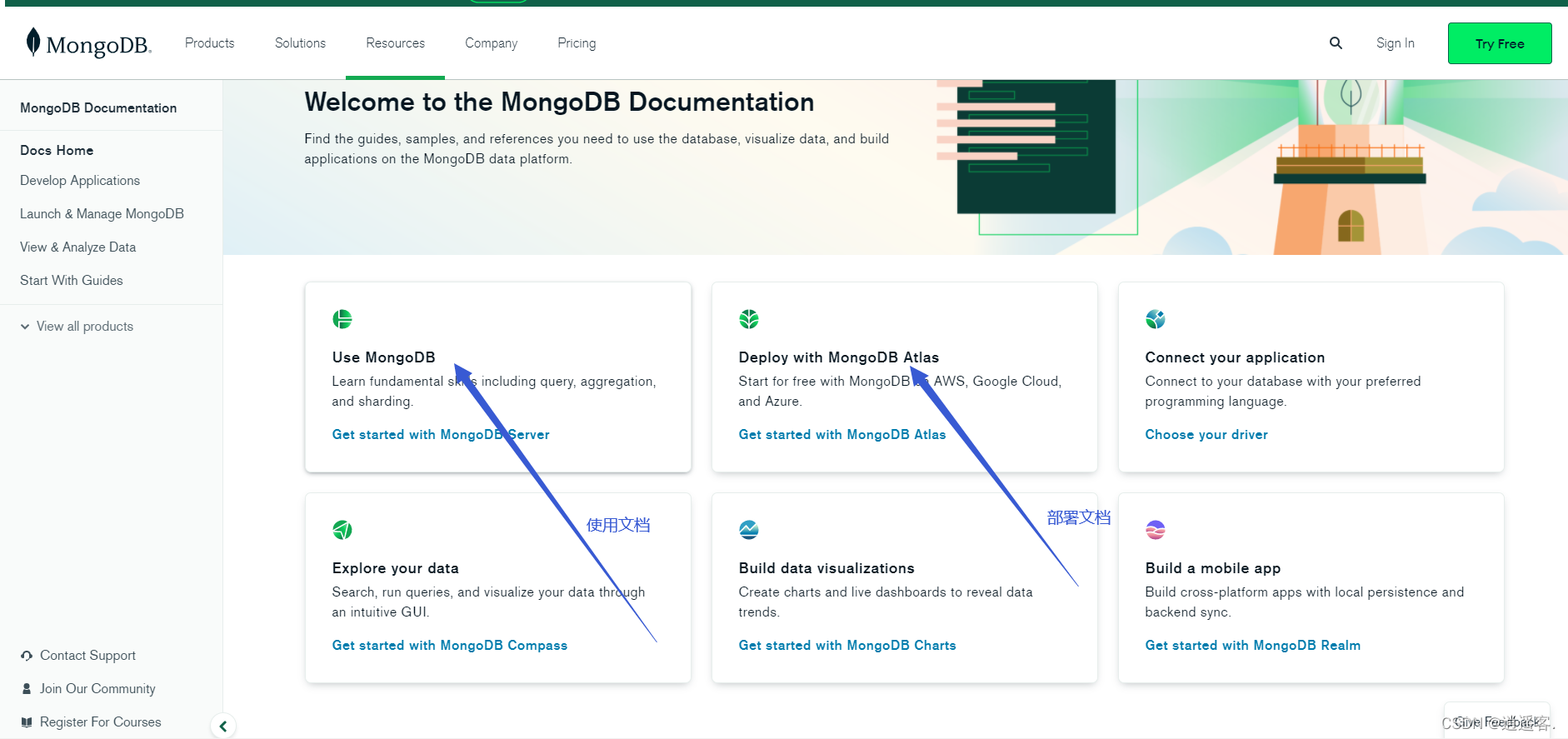Click the Build data visualizations chart icon

[x=749, y=530]
